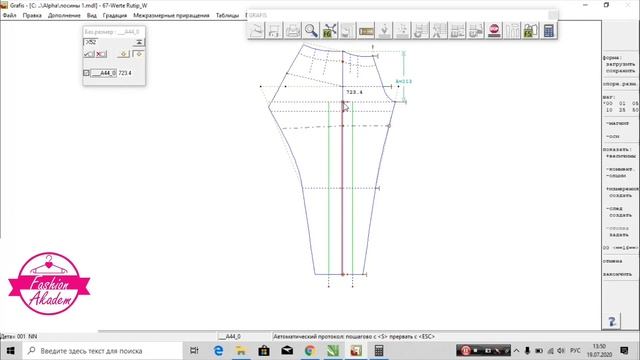640x360 pixels.
Task: Open the Вид menu
Action: coord(91,16)
